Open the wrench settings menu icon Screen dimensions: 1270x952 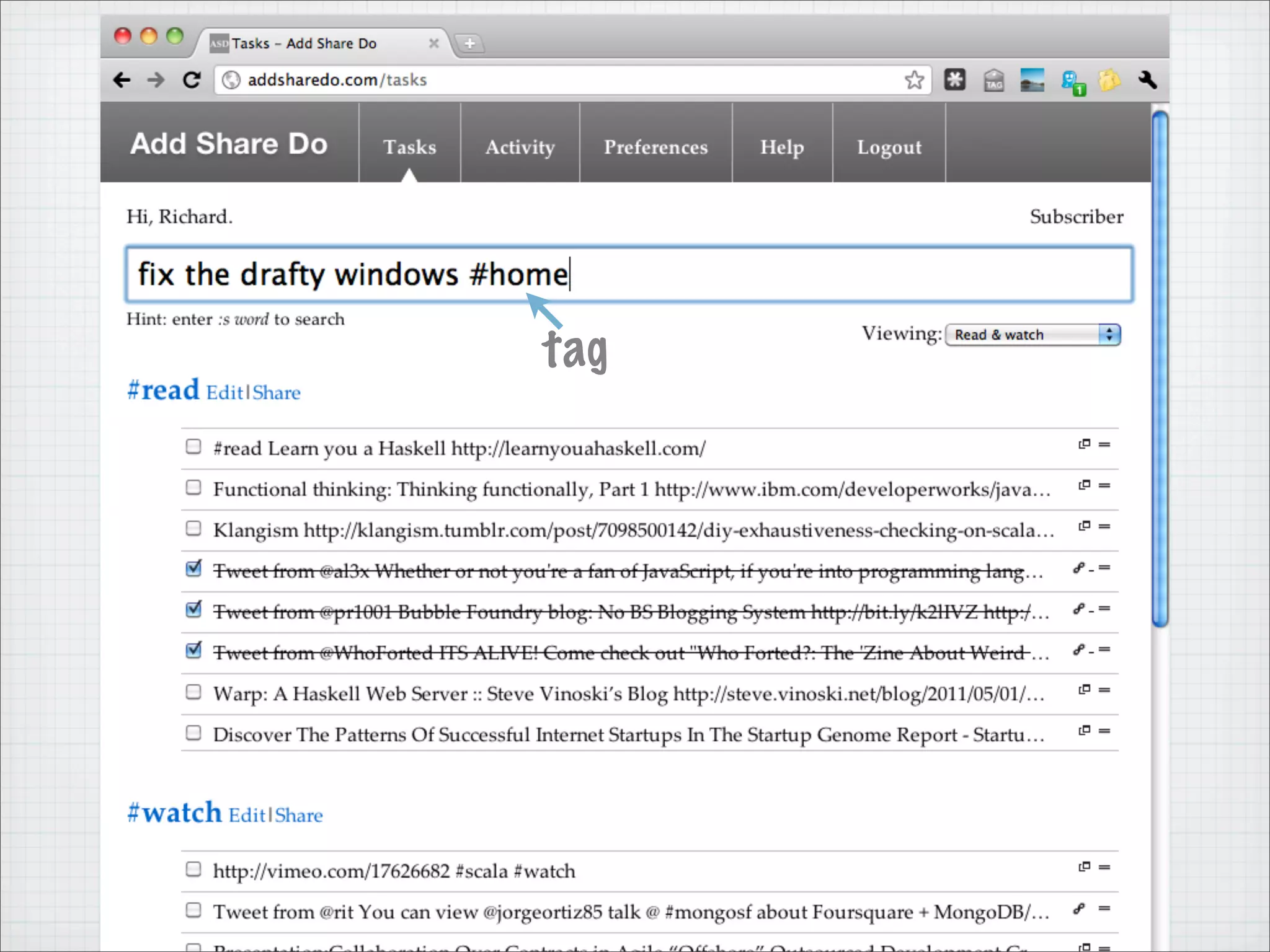coord(1147,80)
